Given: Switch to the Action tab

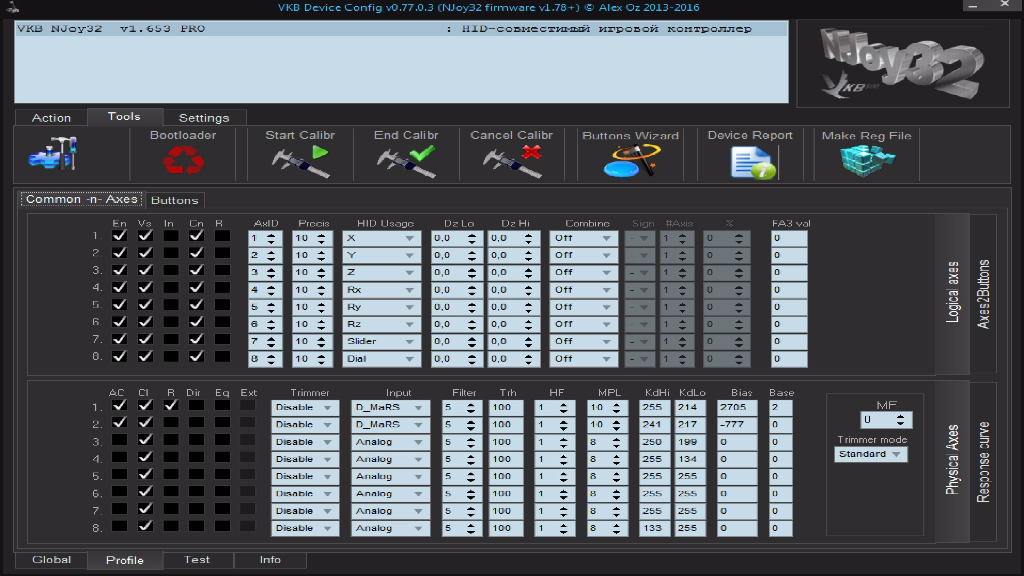Looking at the screenshot, I should [x=51, y=118].
